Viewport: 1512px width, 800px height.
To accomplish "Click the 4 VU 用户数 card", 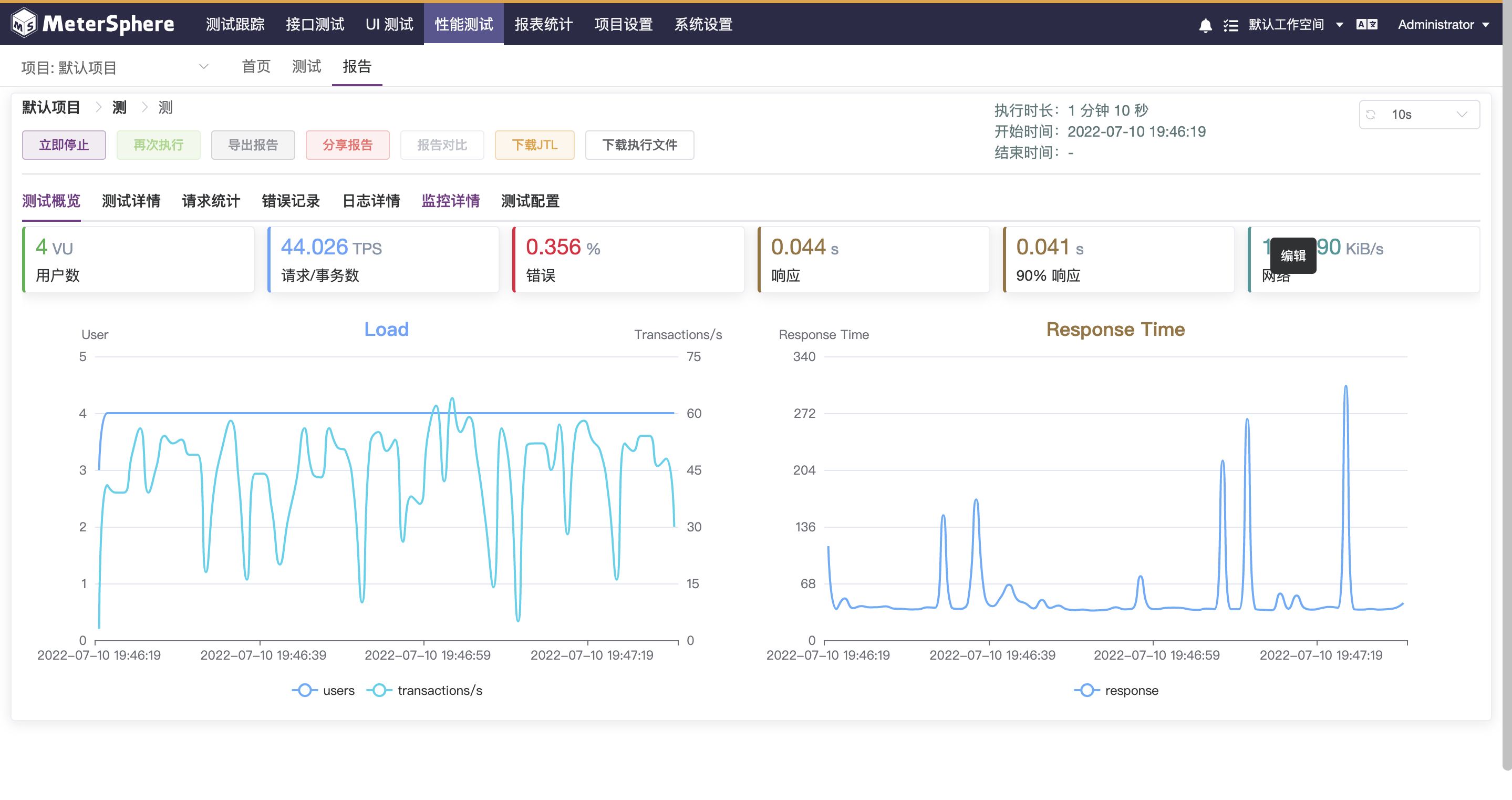I will pyautogui.click(x=138, y=260).
